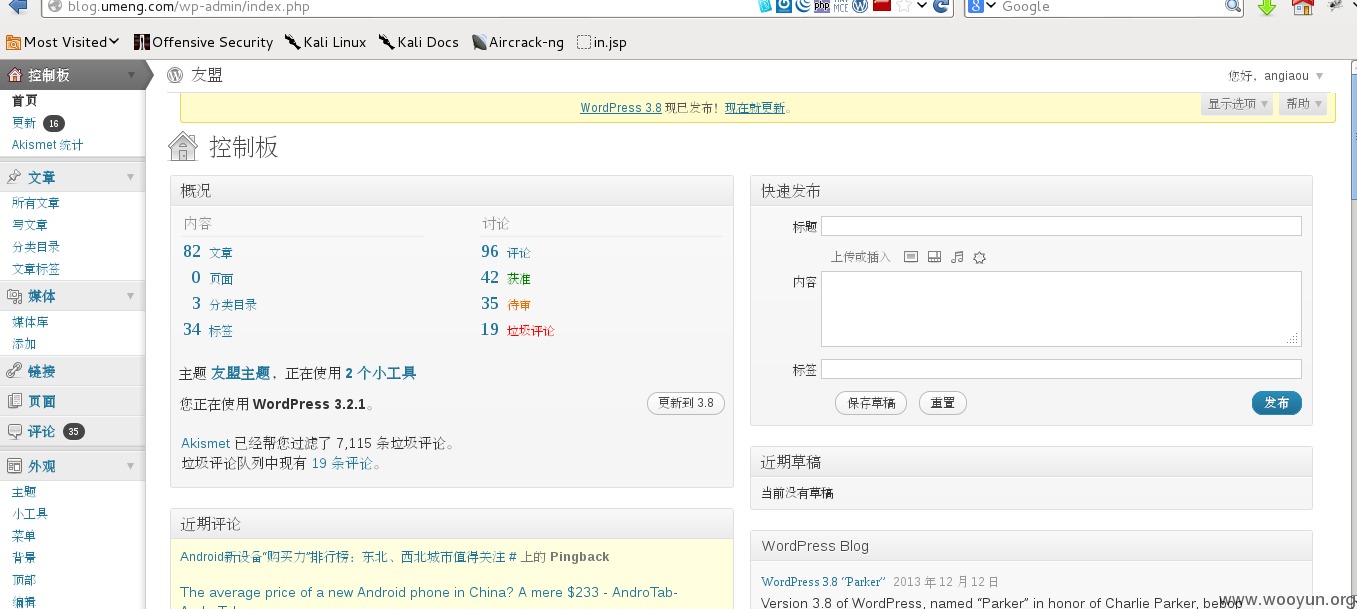Click the 标签 input field in 快速发布
Image resolution: width=1357 pixels, height=609 pixels.
coord(1061,369)
